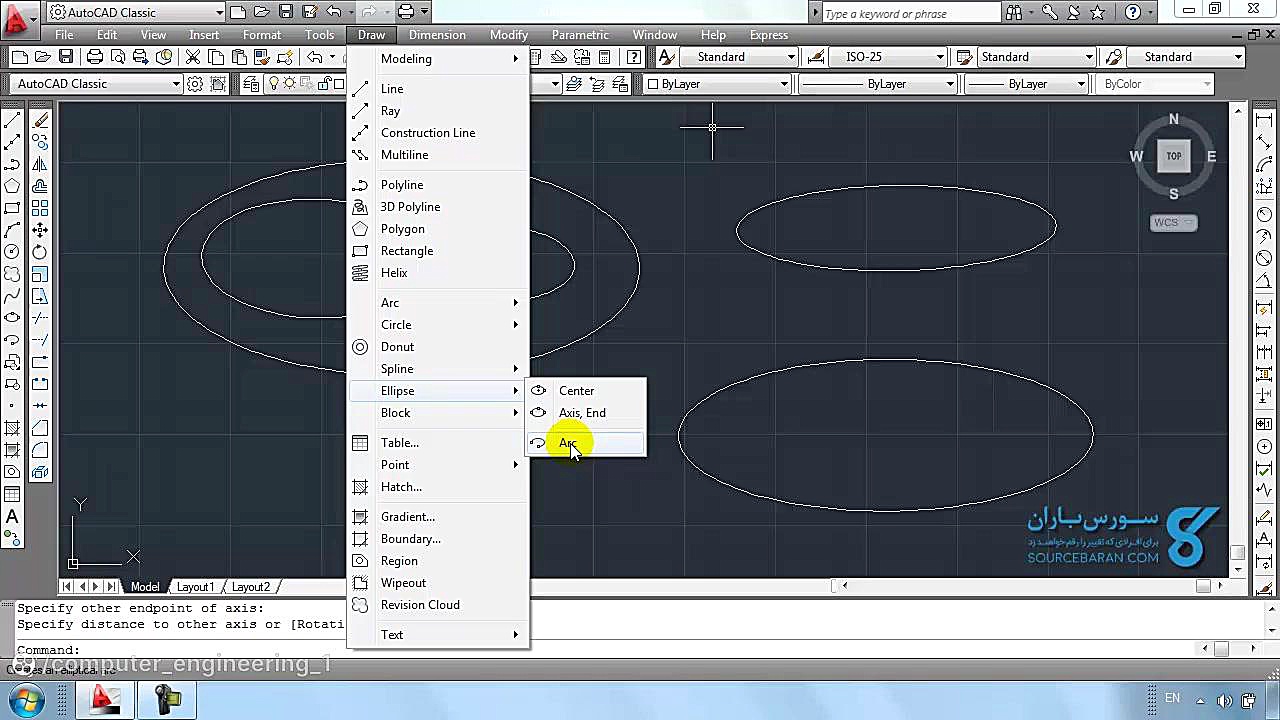Click the search keyword input field
This screenshot has height=720, width=1280.
pyautogui.click(x=910, y=13)
